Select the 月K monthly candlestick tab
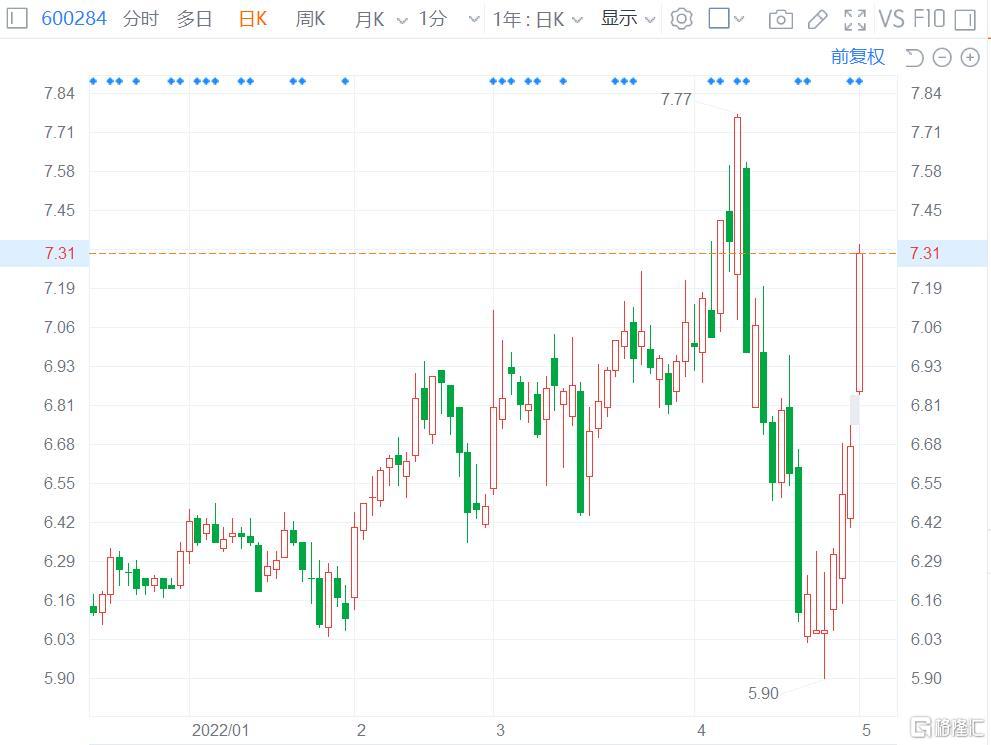Viewport: 991px width, 745px height. (370, 20)
